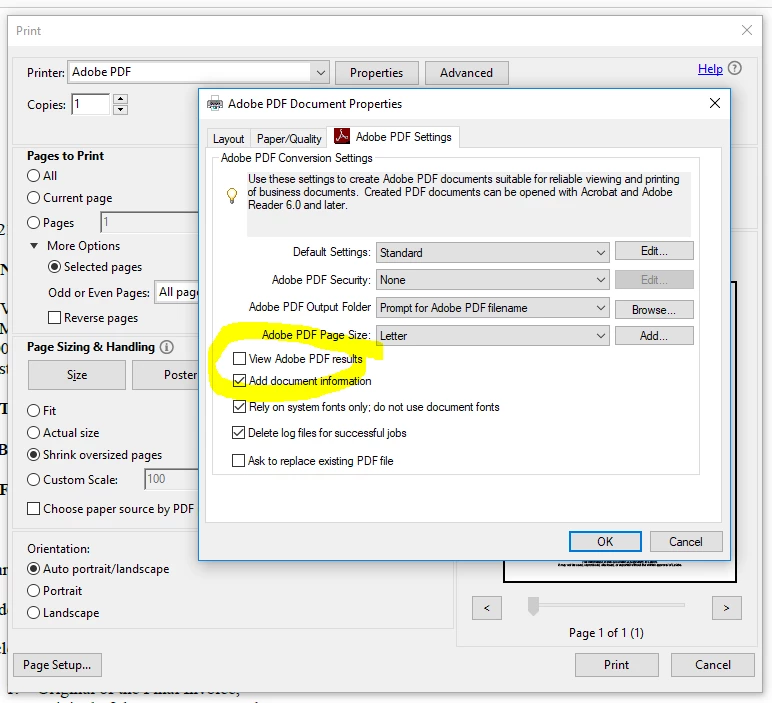Viewport: 772px width, 703px height.
Task: Confirm properties dialog with OK
Action: click(605, 542)
